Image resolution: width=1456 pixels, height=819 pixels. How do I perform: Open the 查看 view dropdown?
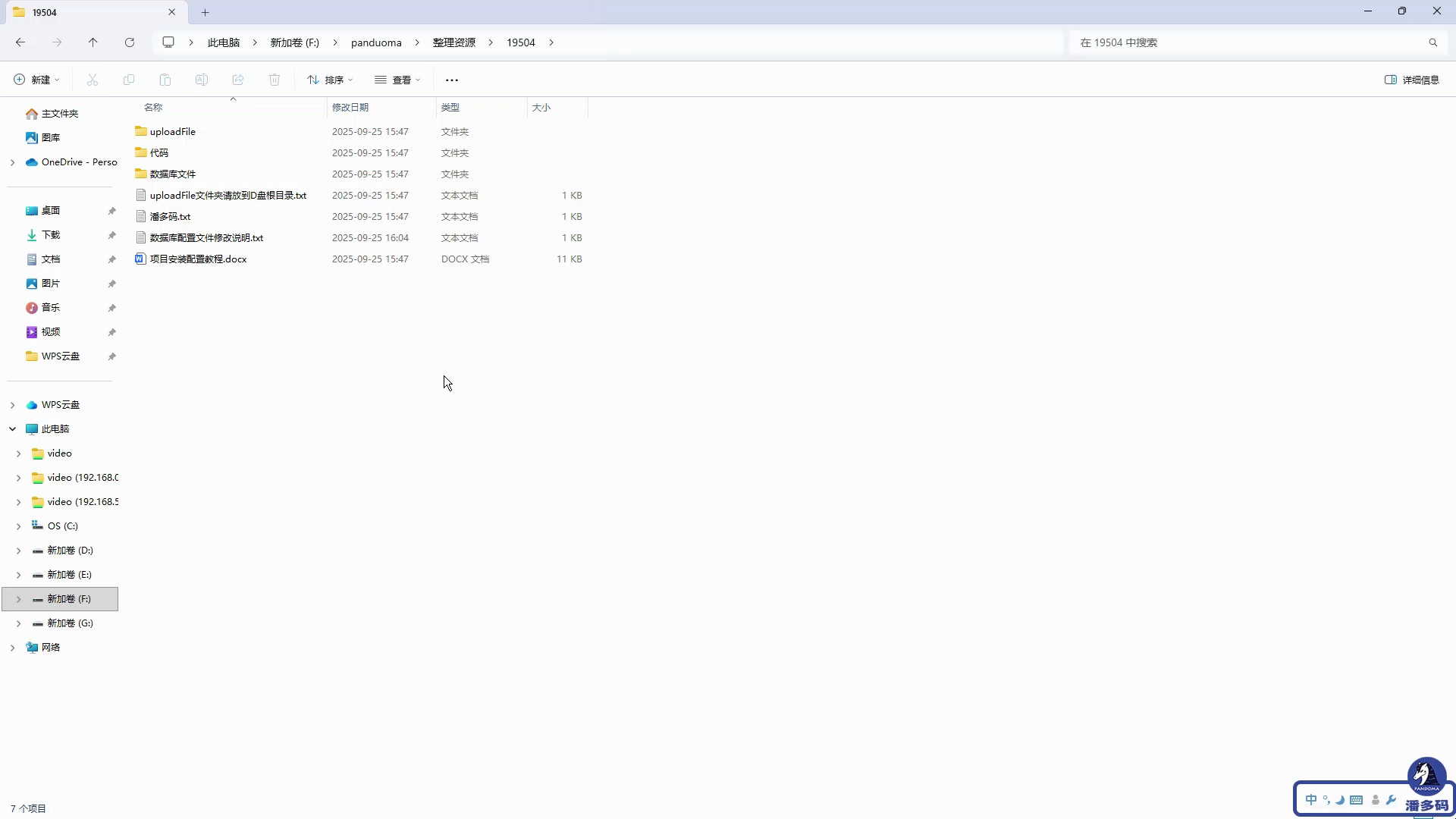pos(397,80)
